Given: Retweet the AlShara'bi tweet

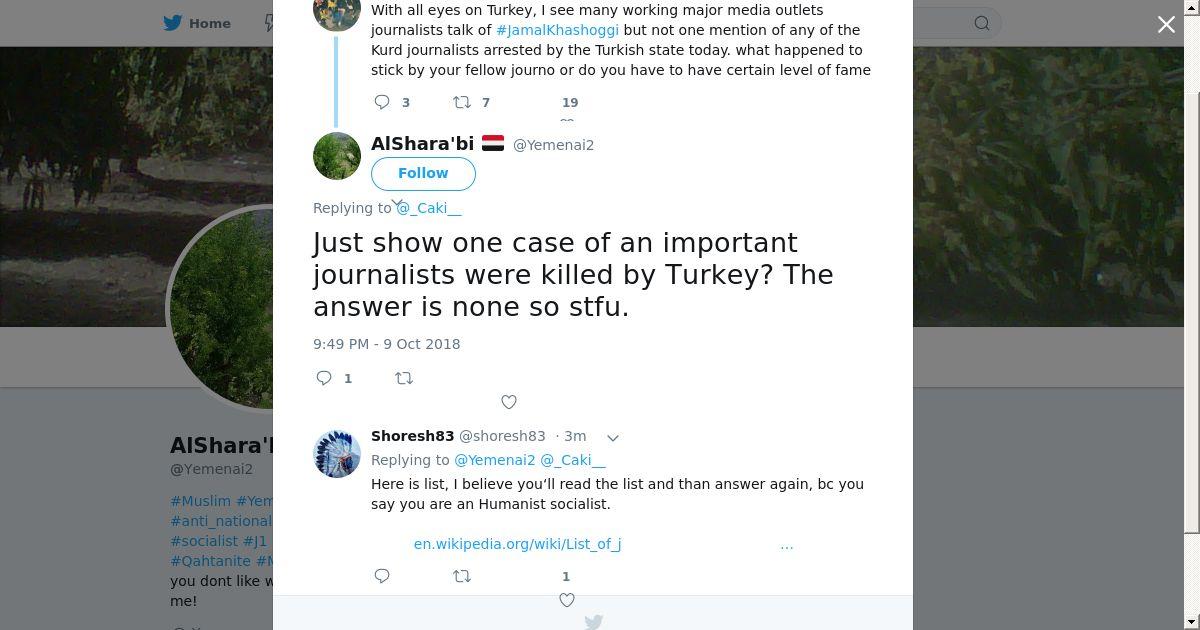Looking at the screenshot, I should pyautogui.click(x=404, y=378).
